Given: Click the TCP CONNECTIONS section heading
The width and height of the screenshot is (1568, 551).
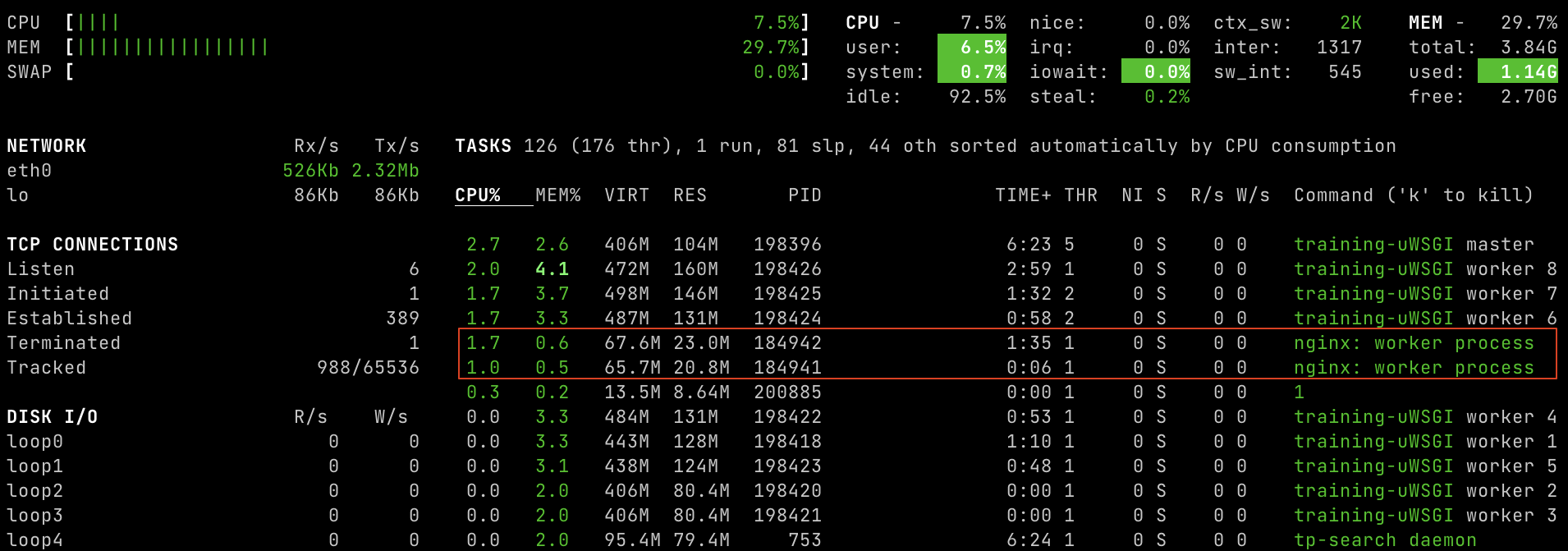Looking at the screenshot, I should [93, 245].
